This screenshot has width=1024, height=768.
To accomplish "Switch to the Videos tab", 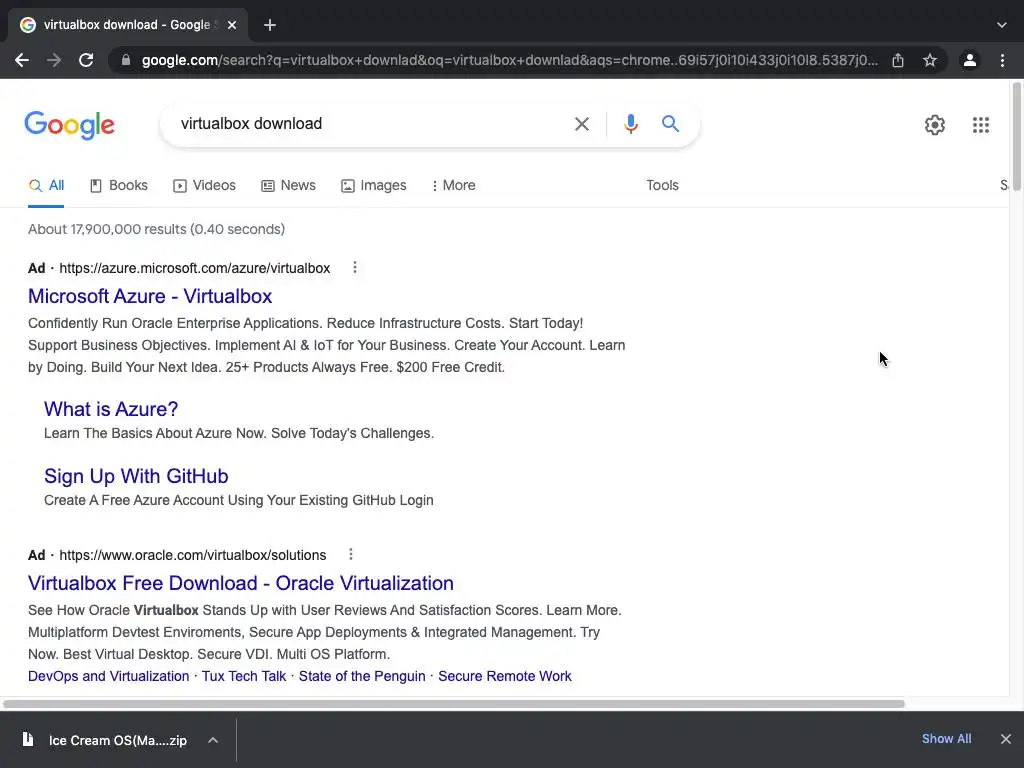I will click(204, 185).
